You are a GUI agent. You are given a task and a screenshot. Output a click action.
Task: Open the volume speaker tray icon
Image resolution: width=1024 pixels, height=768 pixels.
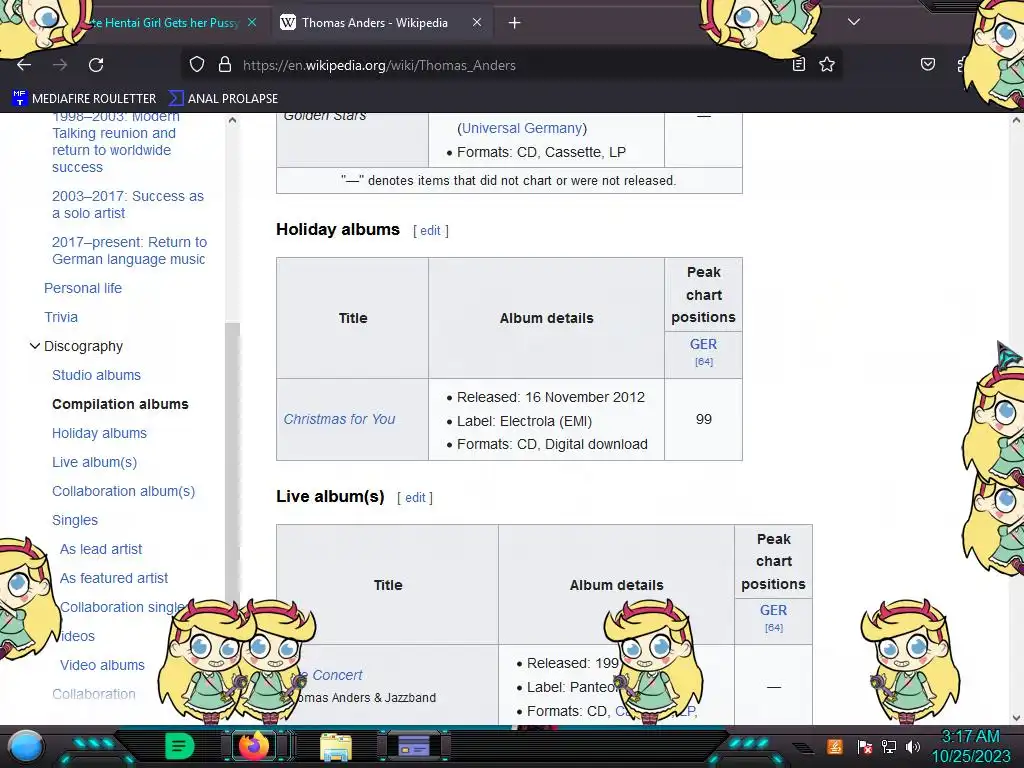click(913, 746)
